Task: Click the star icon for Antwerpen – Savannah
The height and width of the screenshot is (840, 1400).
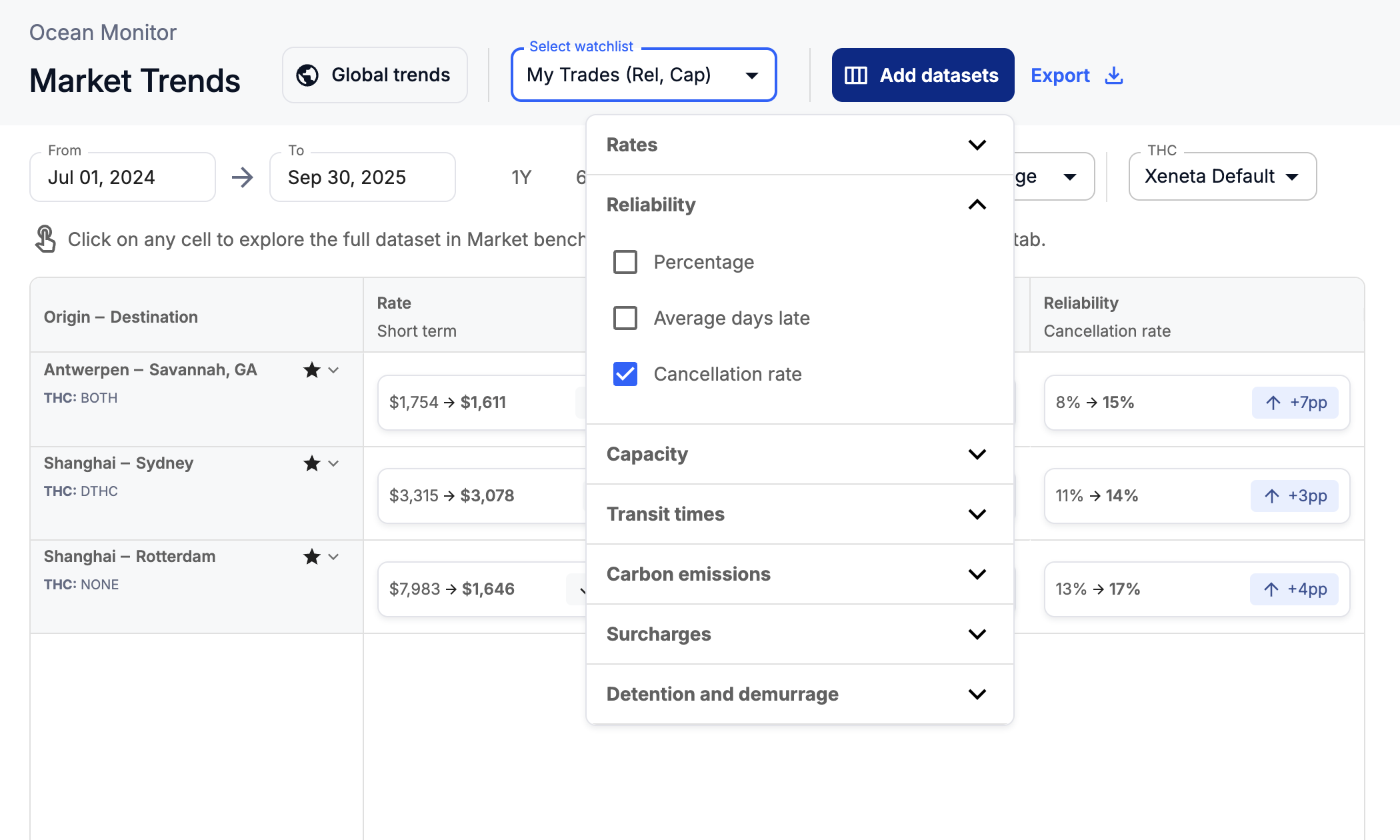Action: pos(311,370)
